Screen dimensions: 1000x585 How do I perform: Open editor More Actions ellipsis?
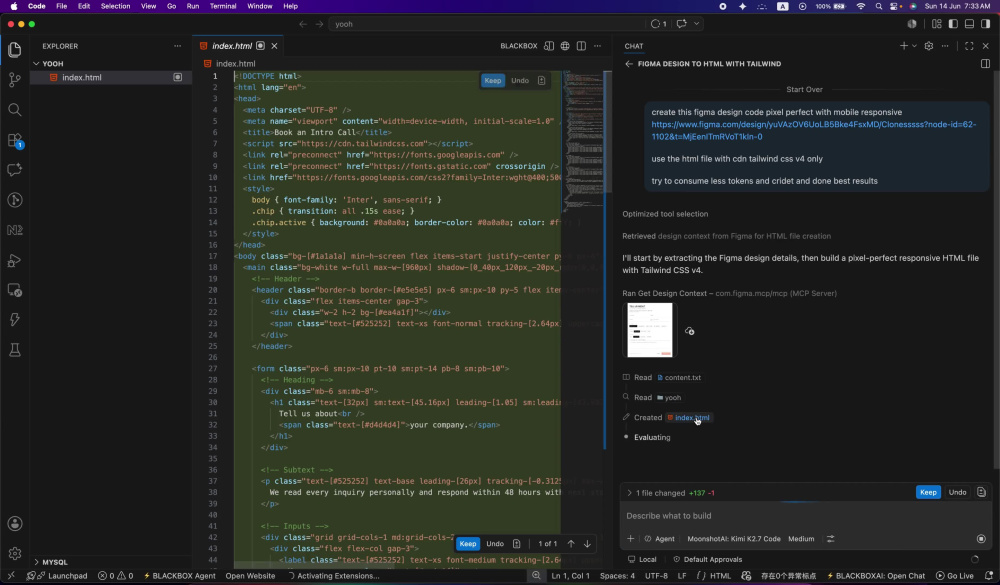coord(597,46)
